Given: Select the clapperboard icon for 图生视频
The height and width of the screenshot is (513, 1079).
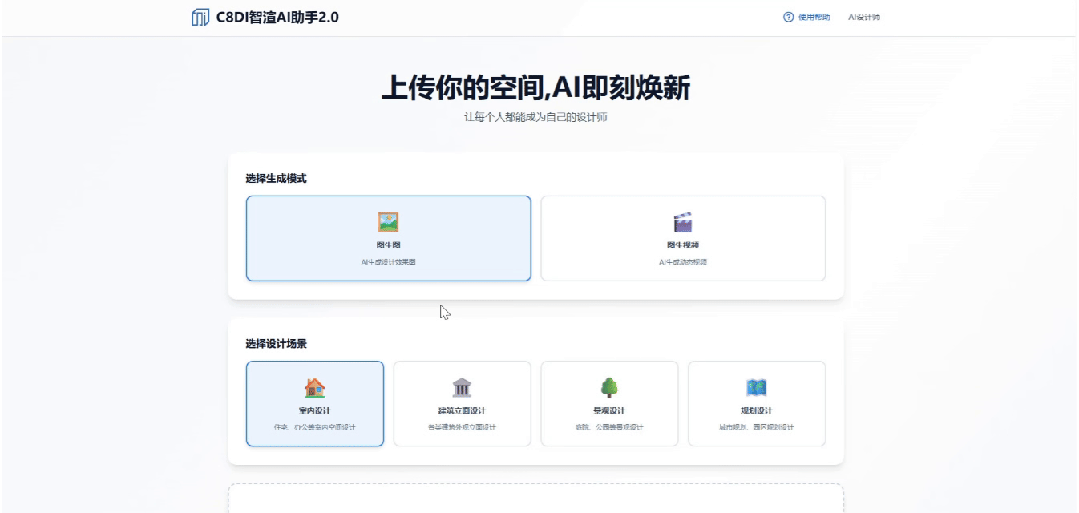Looking at the screenshot, I should 683,222.
